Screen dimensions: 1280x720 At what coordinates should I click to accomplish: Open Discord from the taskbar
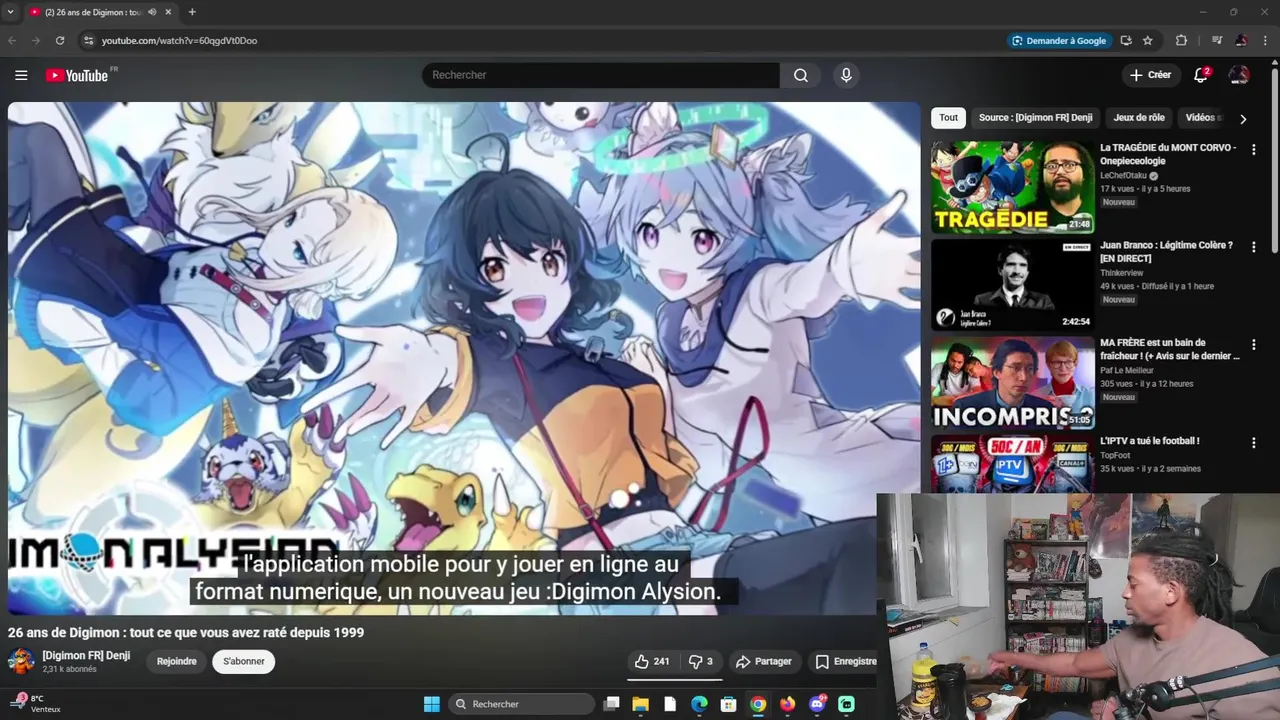817,704
